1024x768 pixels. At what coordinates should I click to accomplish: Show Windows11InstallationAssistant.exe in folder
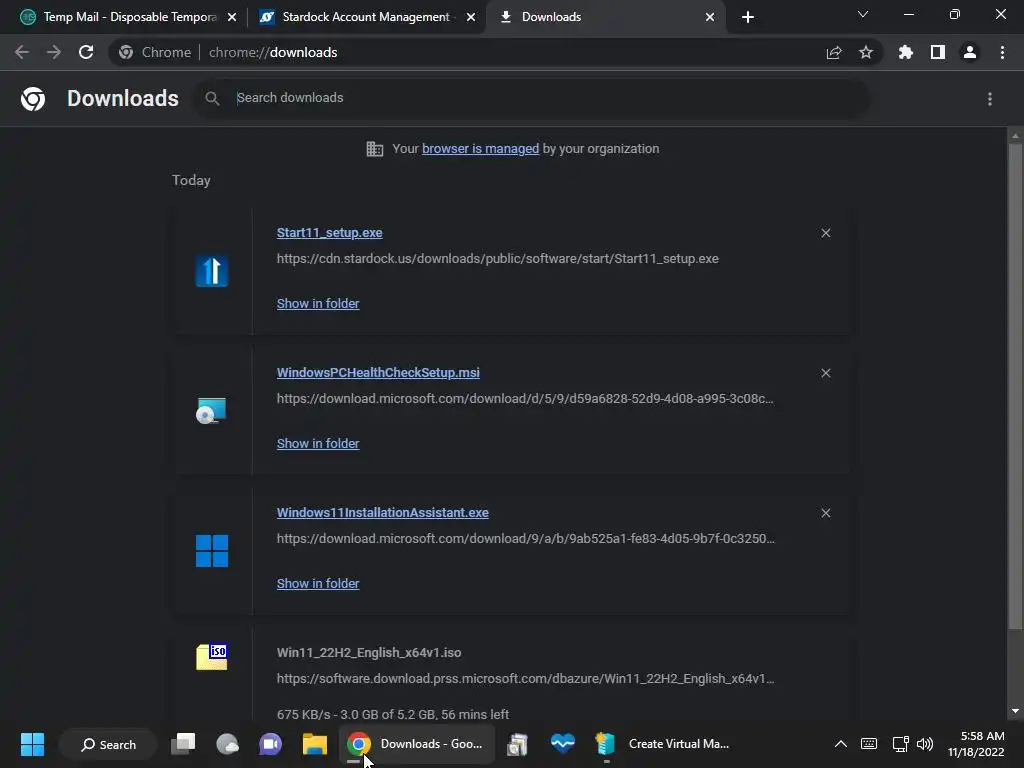[x=318, y=584]
